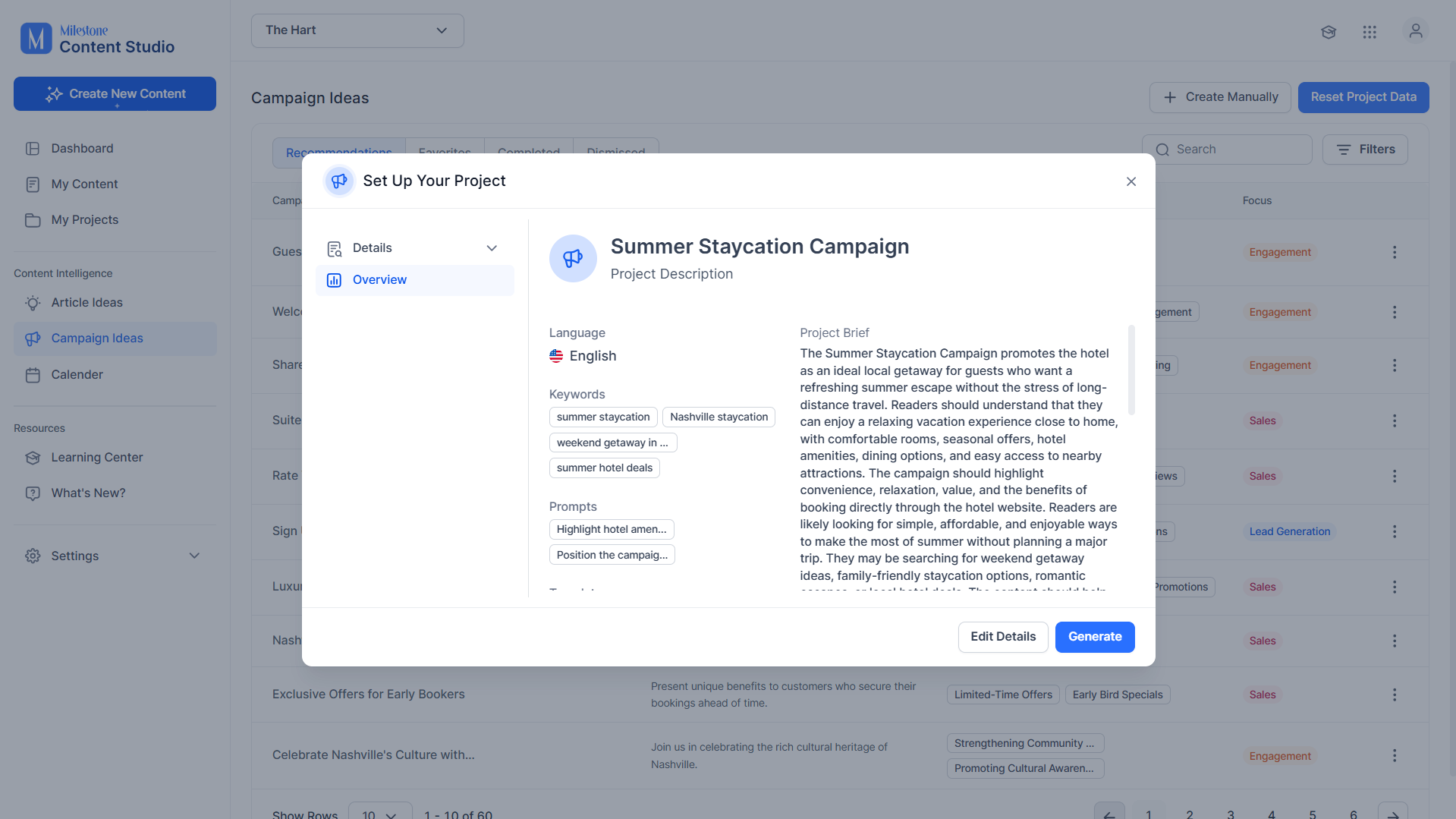Click the search magnifier icon
1456x819 pixels.
pos(1162,150)
